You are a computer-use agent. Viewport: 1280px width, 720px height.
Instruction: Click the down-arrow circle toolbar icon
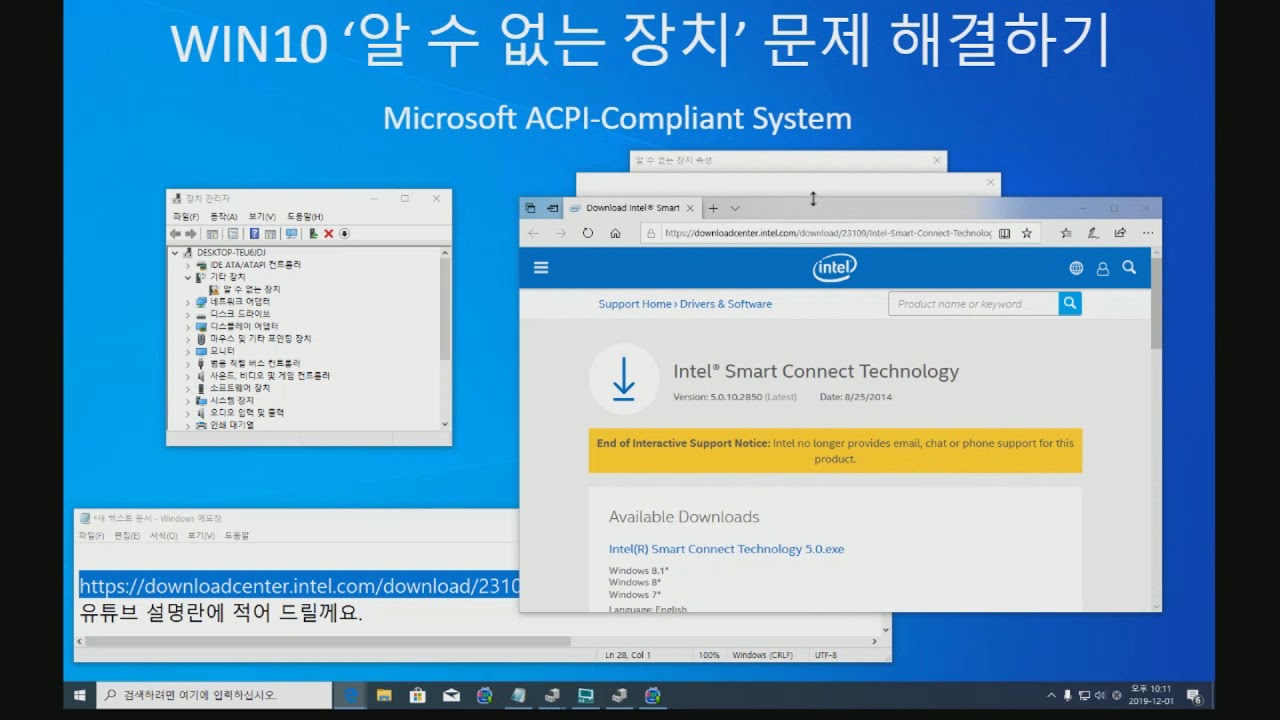point(344,233)
